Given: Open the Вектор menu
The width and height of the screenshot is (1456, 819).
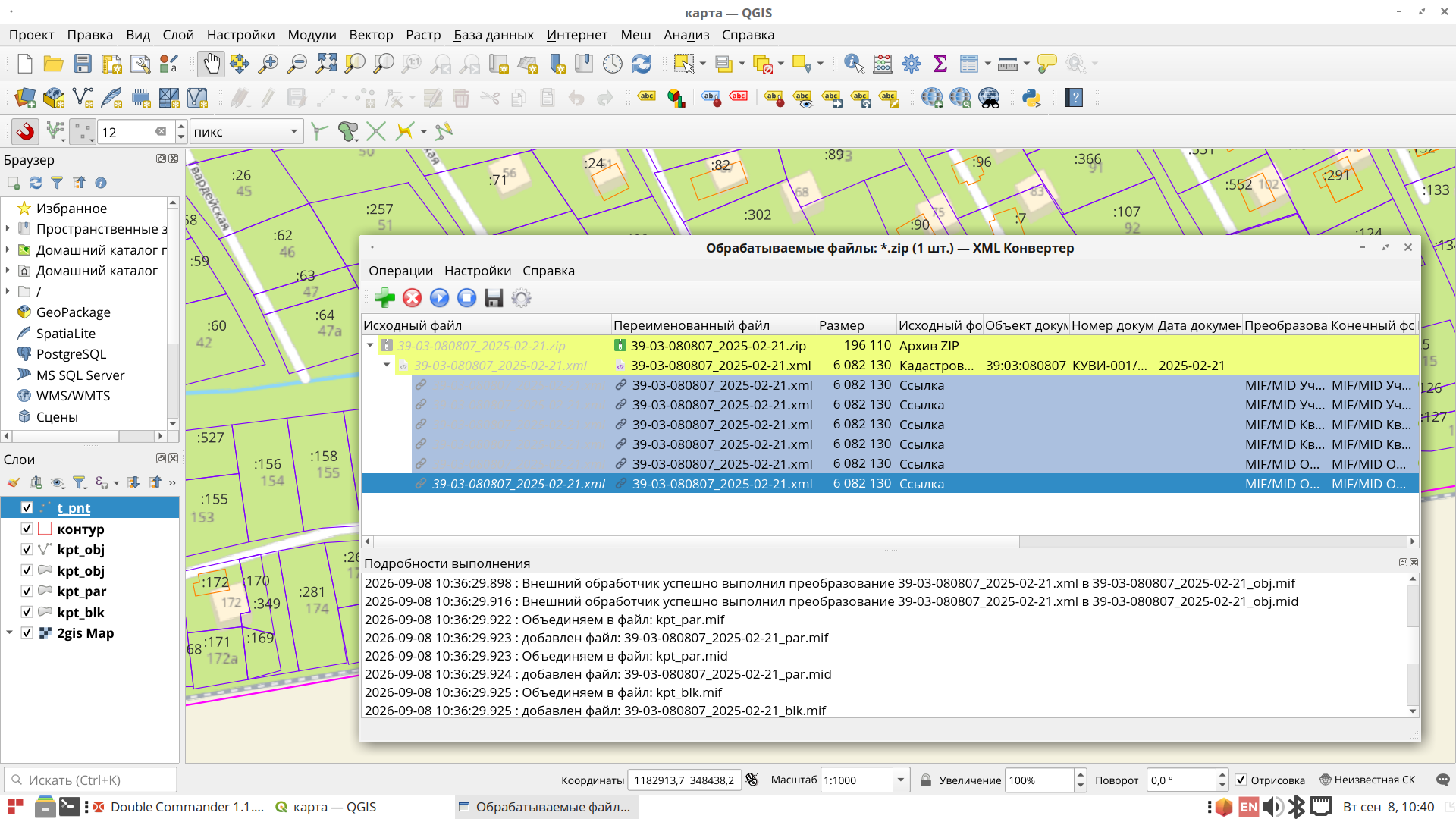Looking at the screenshot, I should 371,35.
